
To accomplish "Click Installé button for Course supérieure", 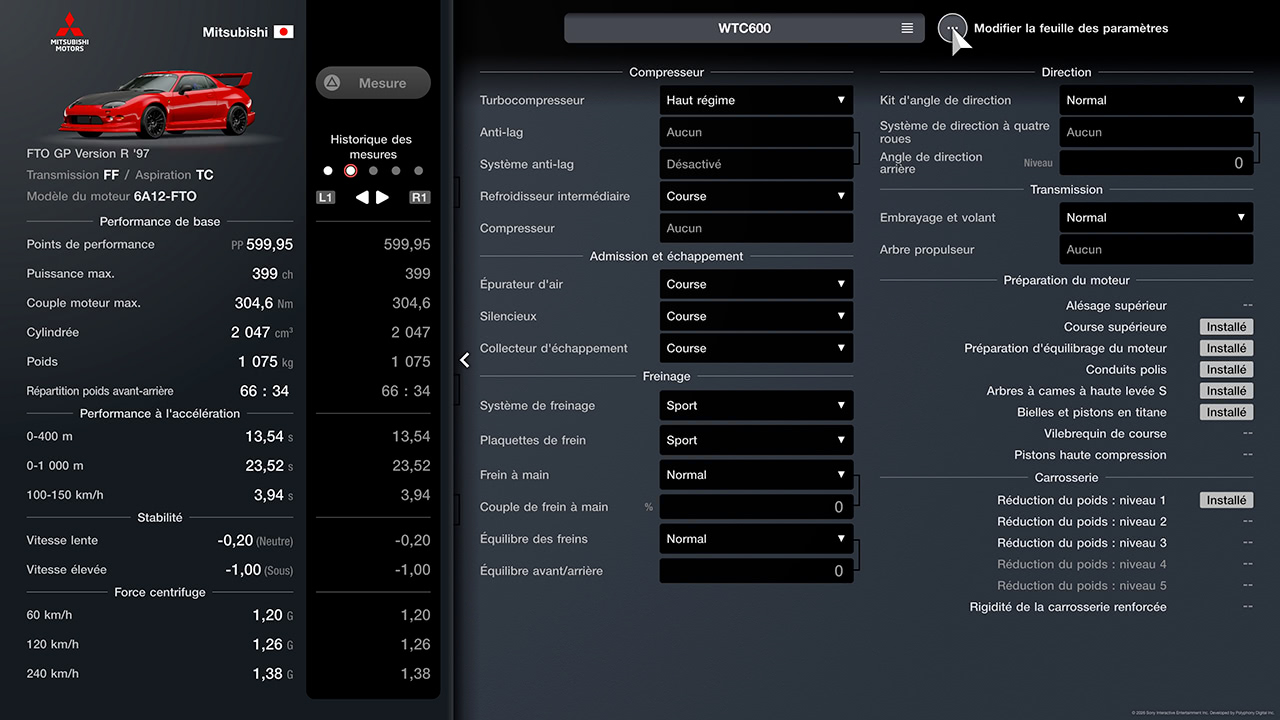I will tap(1226, 327).
